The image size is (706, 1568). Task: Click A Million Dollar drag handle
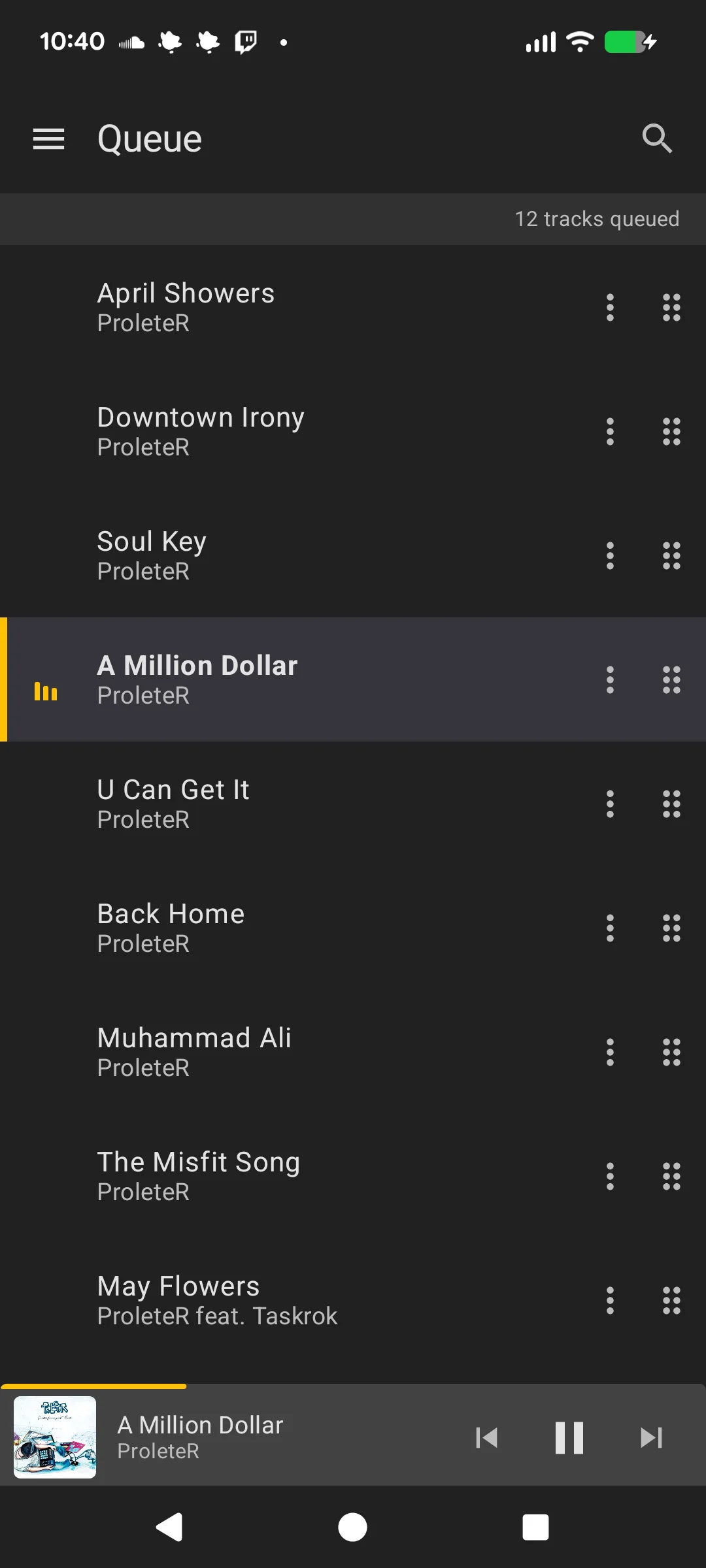click(671, 679)
